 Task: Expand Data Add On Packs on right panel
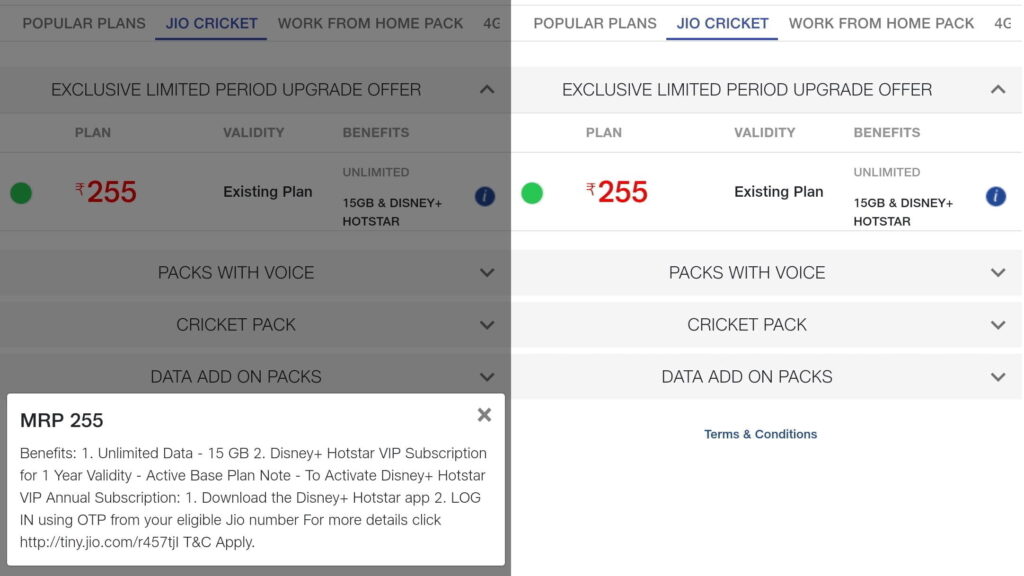(767, 377)
